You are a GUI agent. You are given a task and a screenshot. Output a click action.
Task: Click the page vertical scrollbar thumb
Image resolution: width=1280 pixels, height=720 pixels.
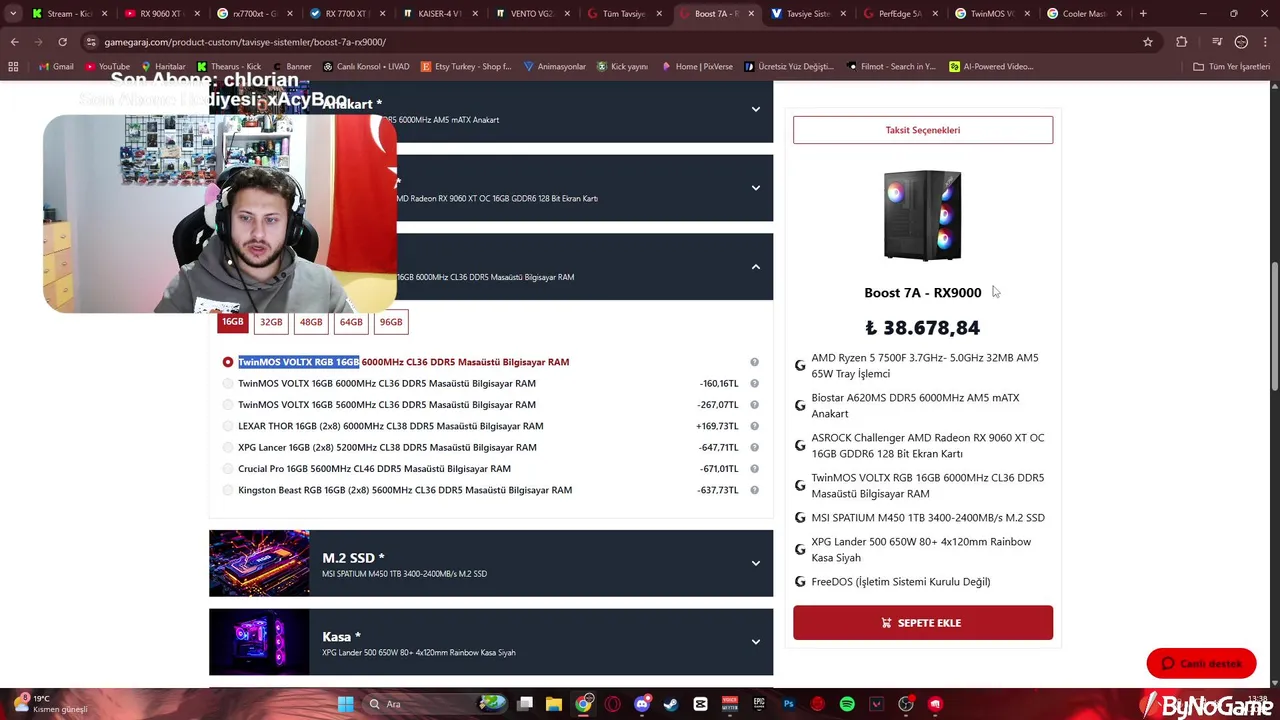click(x=1274, y=327)
